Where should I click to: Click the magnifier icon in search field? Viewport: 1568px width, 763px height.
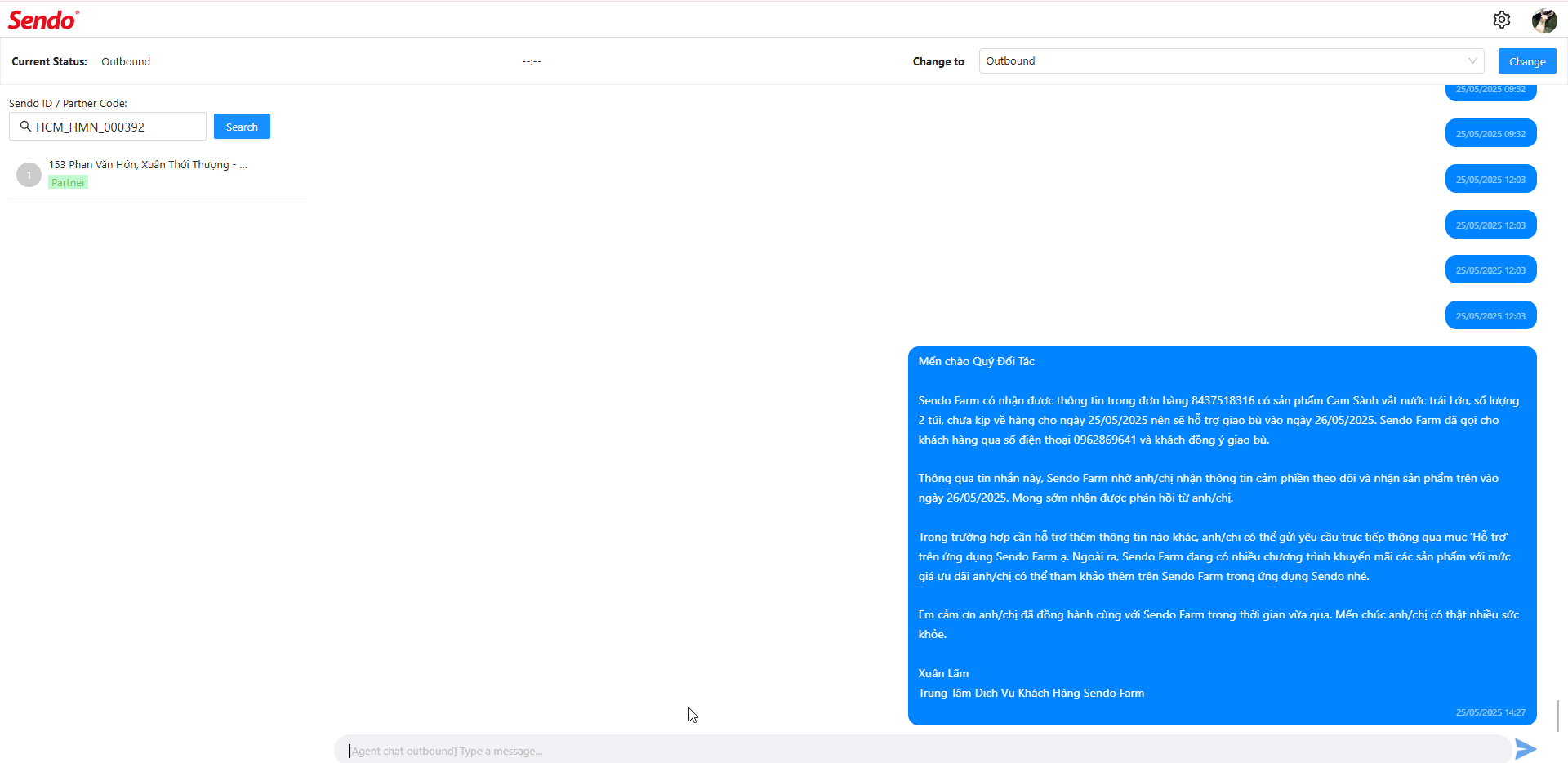[x=25, y=127]
